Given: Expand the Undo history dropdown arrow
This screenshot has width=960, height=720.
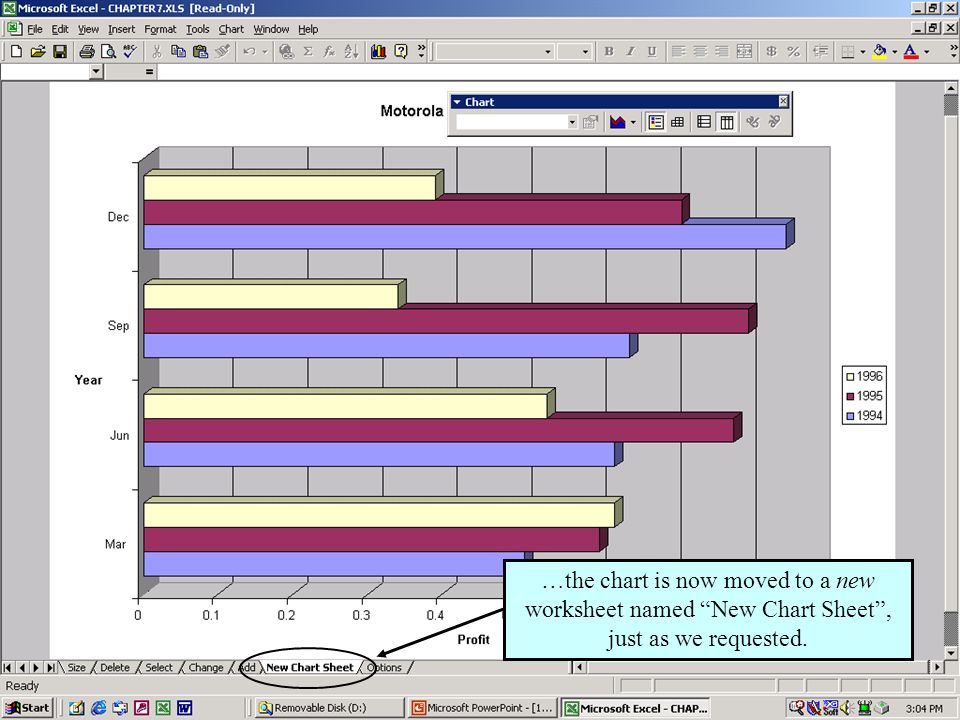Looking at the screenshot, I should tap(264, 52).
